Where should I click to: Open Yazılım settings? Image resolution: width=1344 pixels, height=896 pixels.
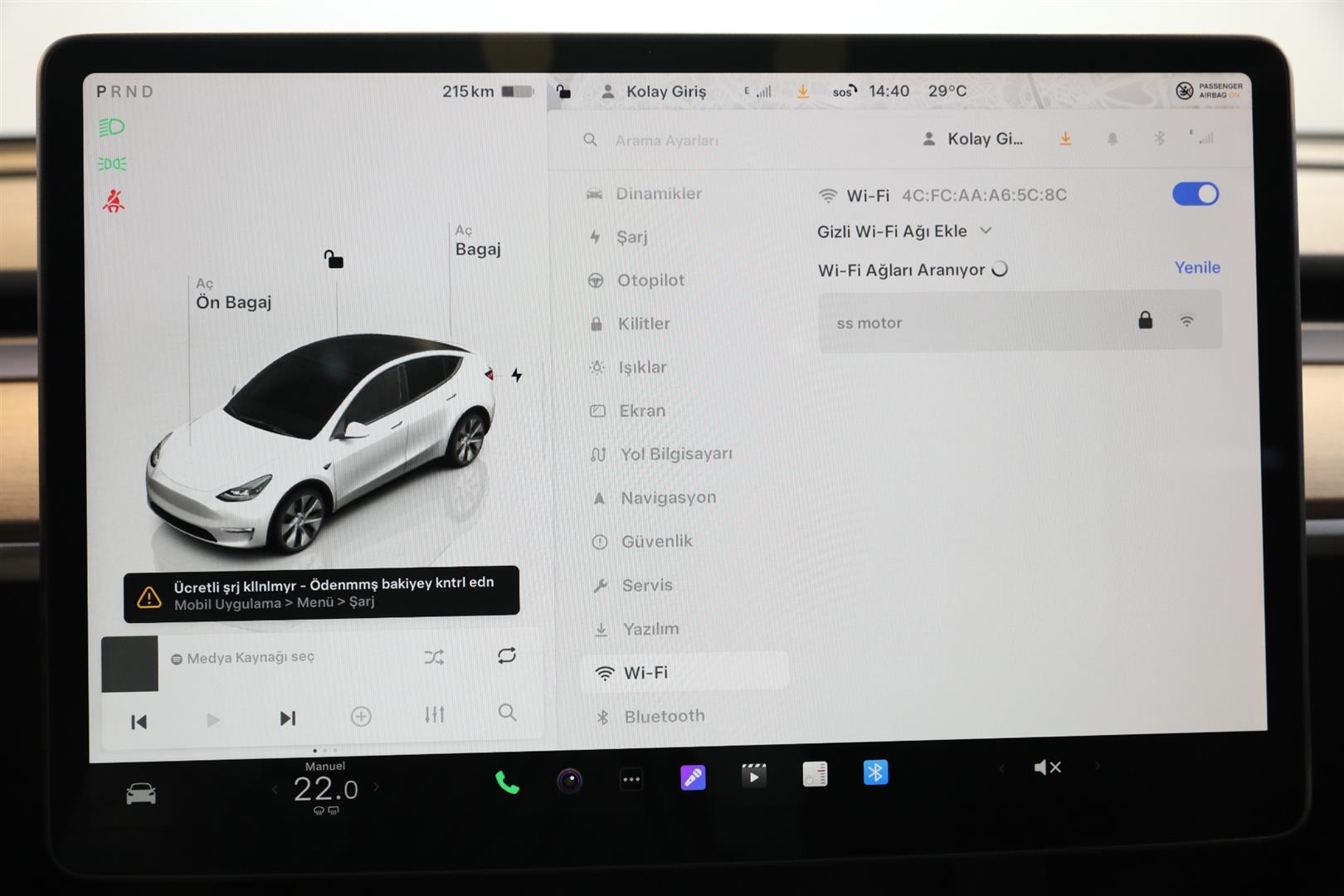(636, 629)
